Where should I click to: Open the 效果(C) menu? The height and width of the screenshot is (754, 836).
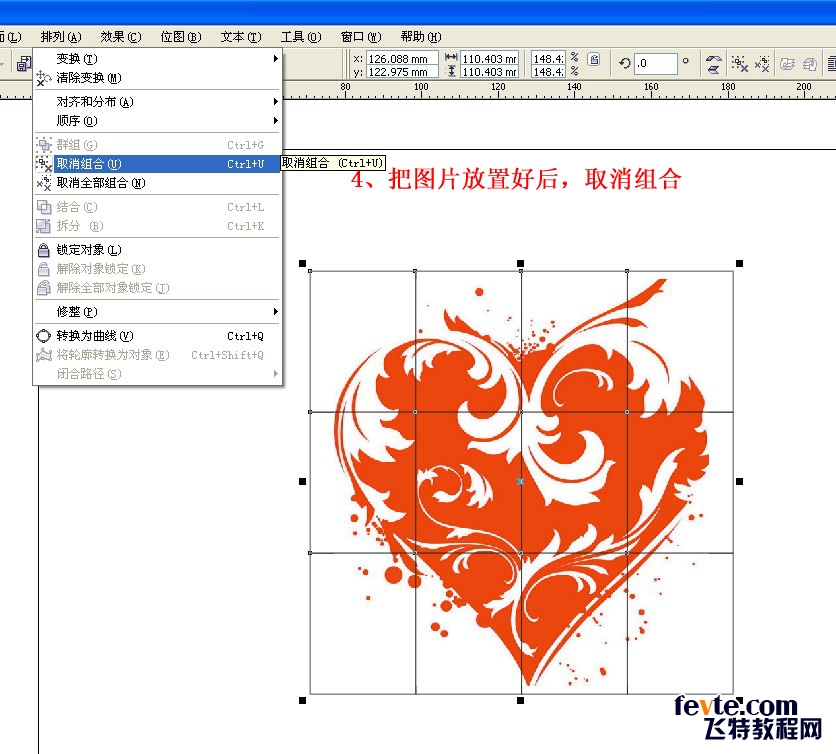pyautogui.click(x=121, y=37)
